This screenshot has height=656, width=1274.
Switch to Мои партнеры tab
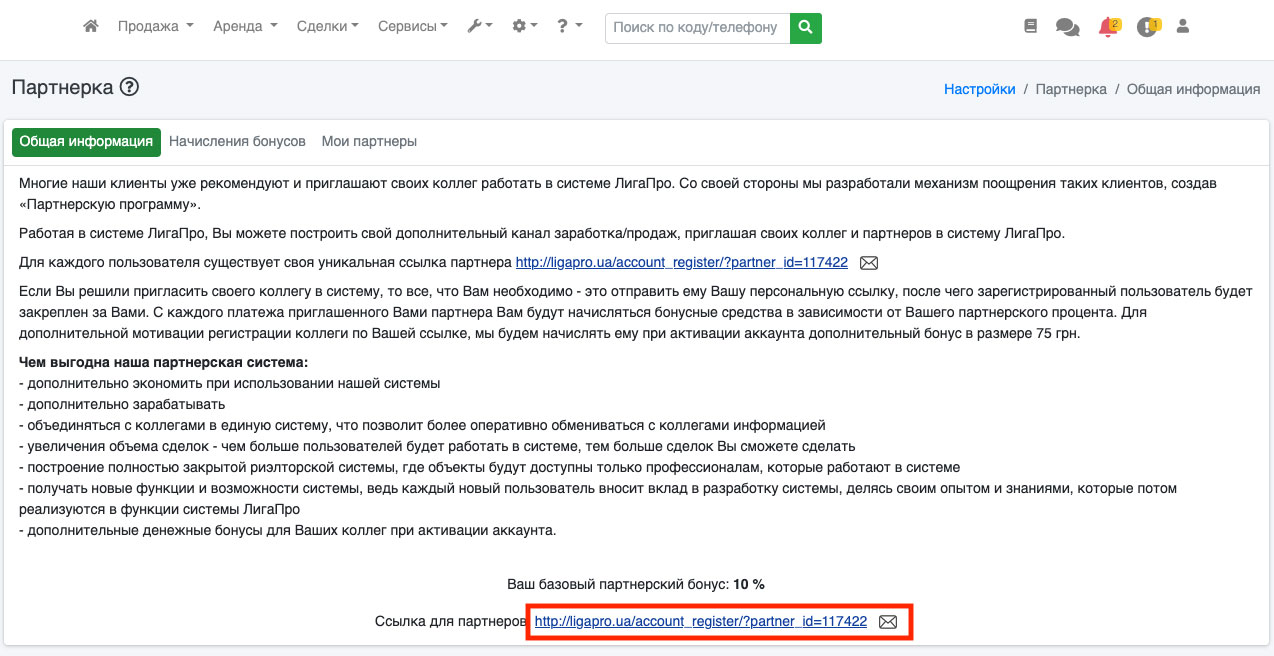pyautogui.click(x=369, y=141)
